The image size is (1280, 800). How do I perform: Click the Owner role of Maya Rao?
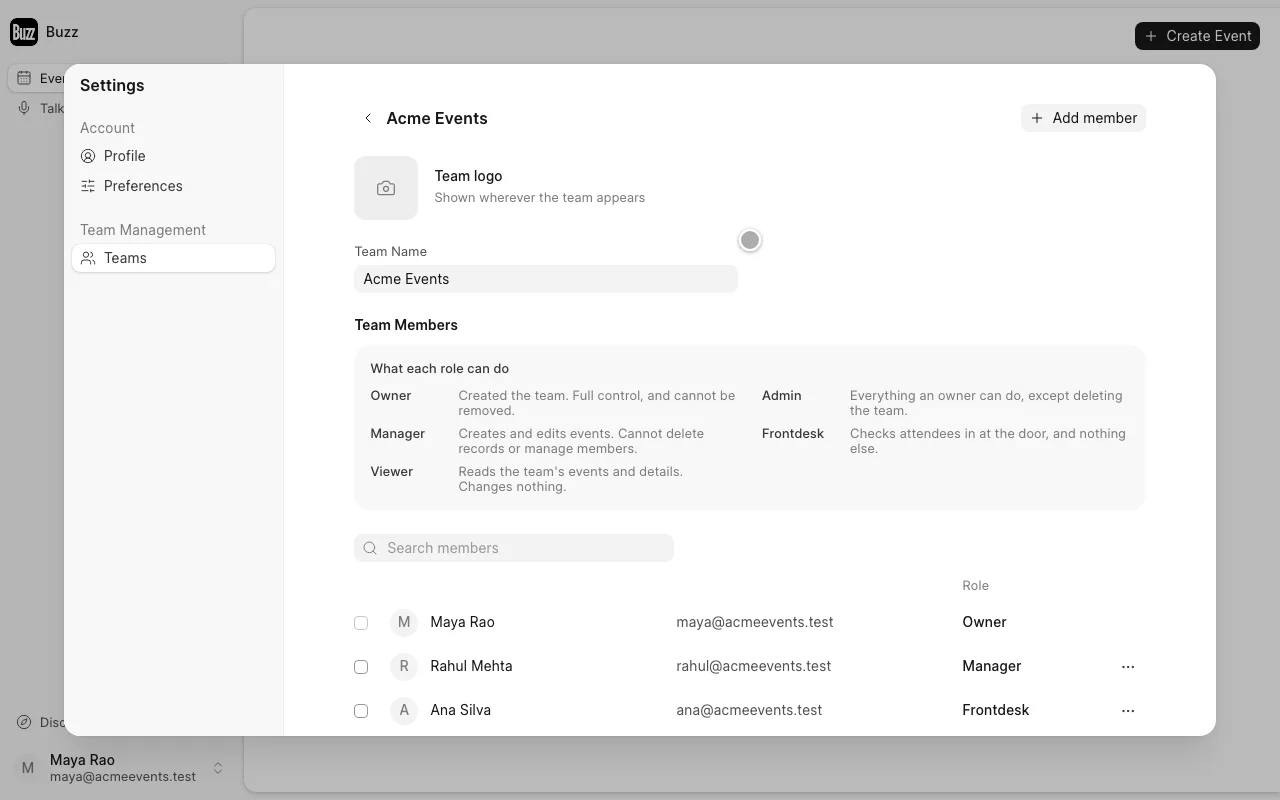[x=984, y=622]
